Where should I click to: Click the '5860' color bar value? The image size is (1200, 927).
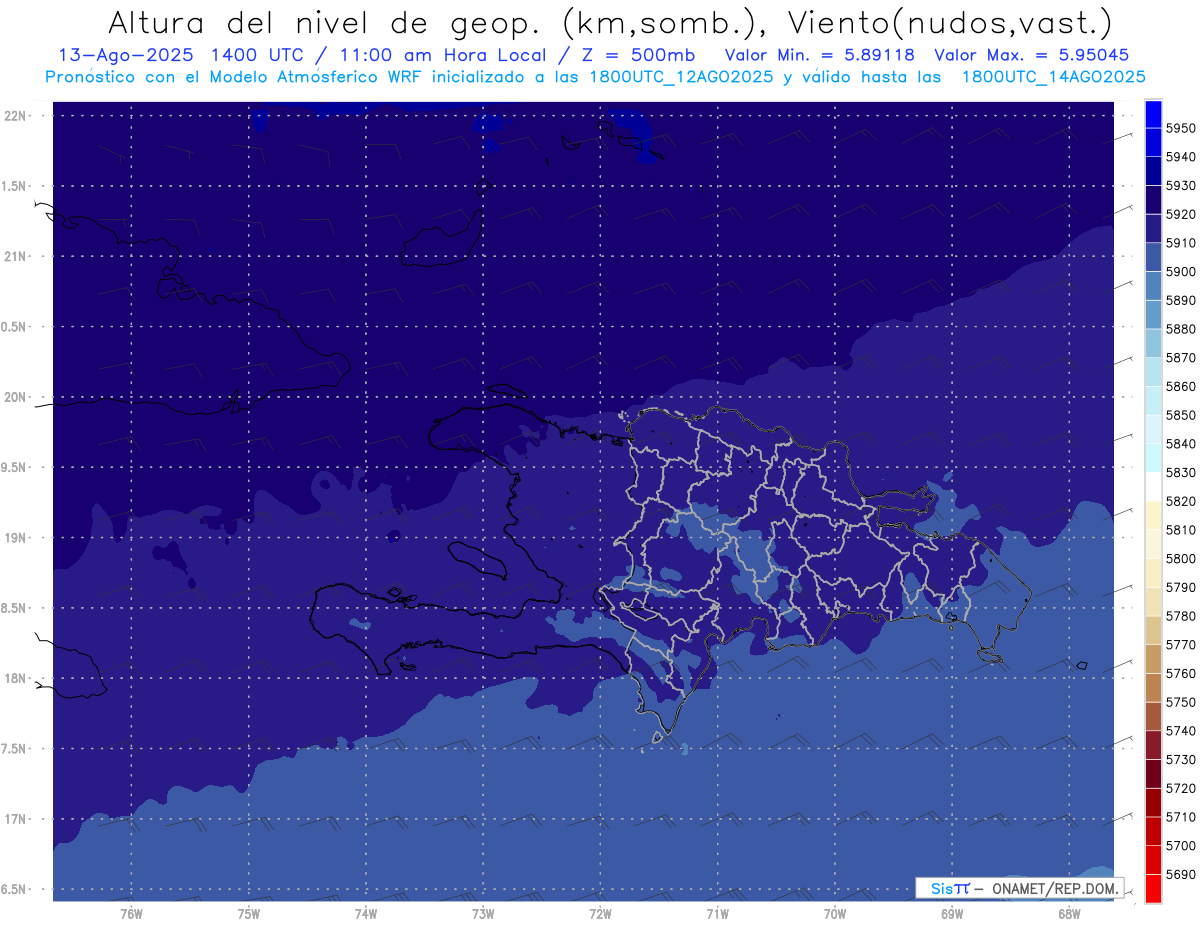coord(1182,386)
